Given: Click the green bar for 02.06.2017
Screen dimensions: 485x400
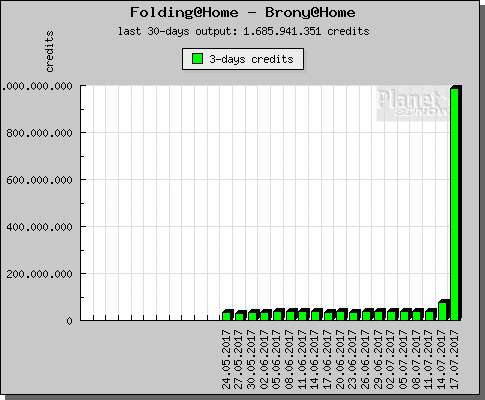Looking at the screenshot, I should point(264,316).
